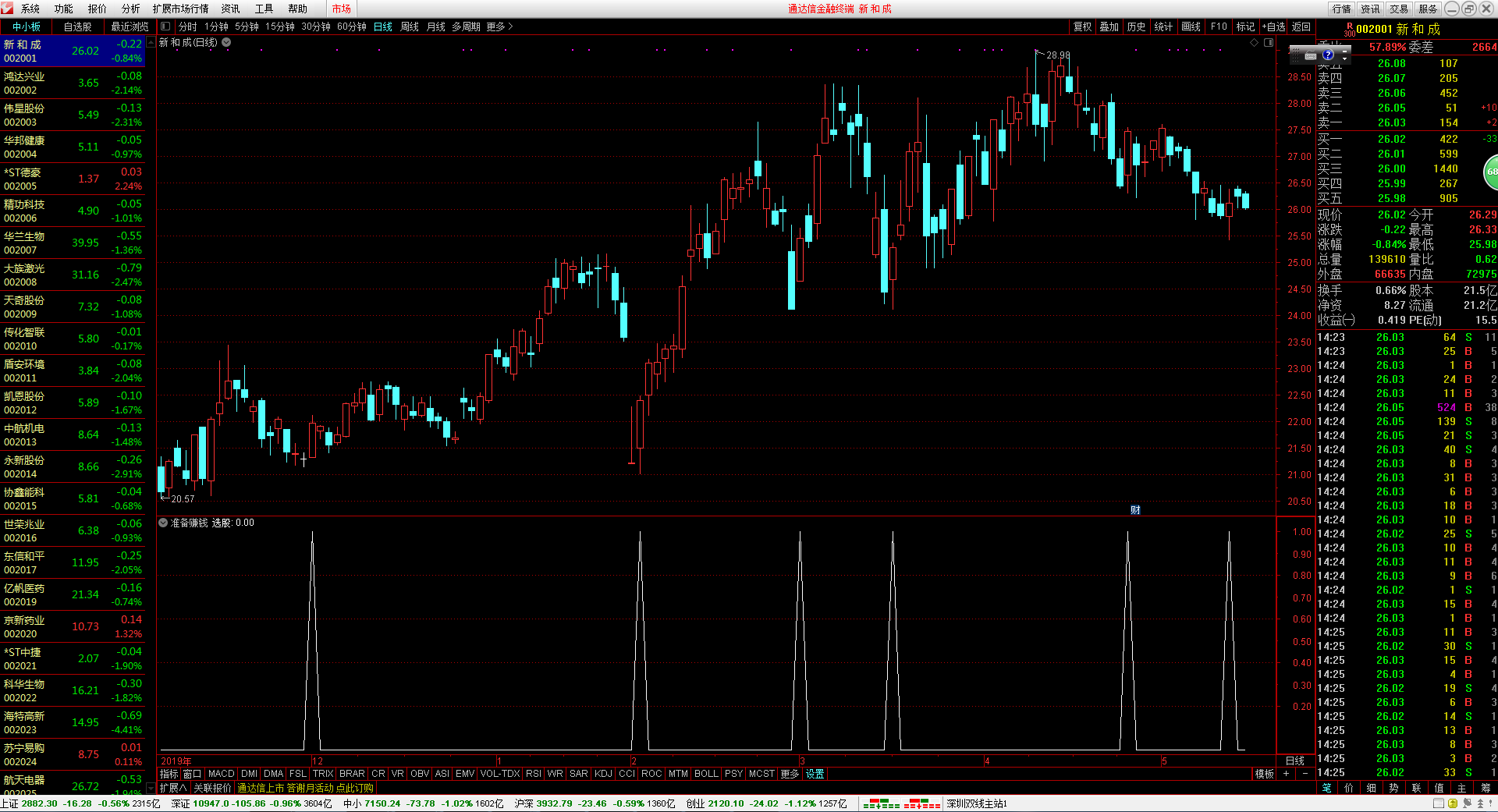The width and height of the screenshot is (1498, 812).
Task: Open the 分析 menu
Action: pos(130,9)
